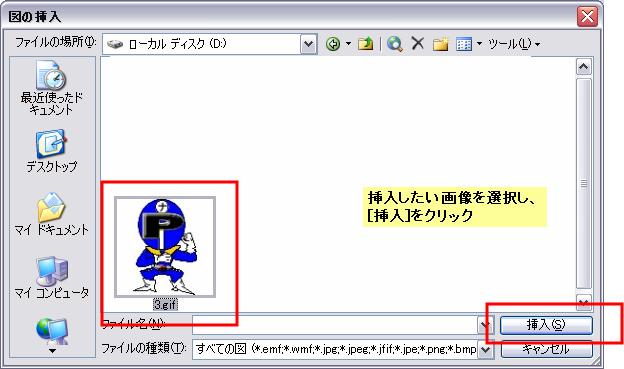The width and height of the screenshot is (624, 369).
Task: Navigate up one folder level icon
Action: 365,44
